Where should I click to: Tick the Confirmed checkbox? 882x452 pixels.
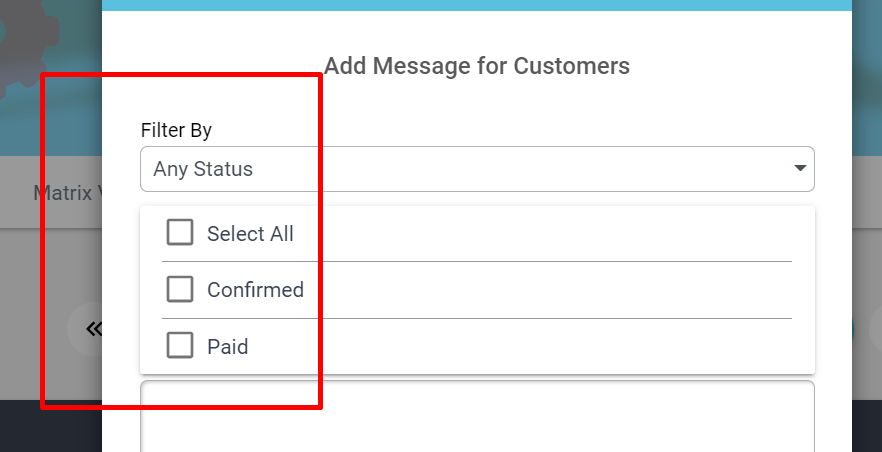pos(180,289)
